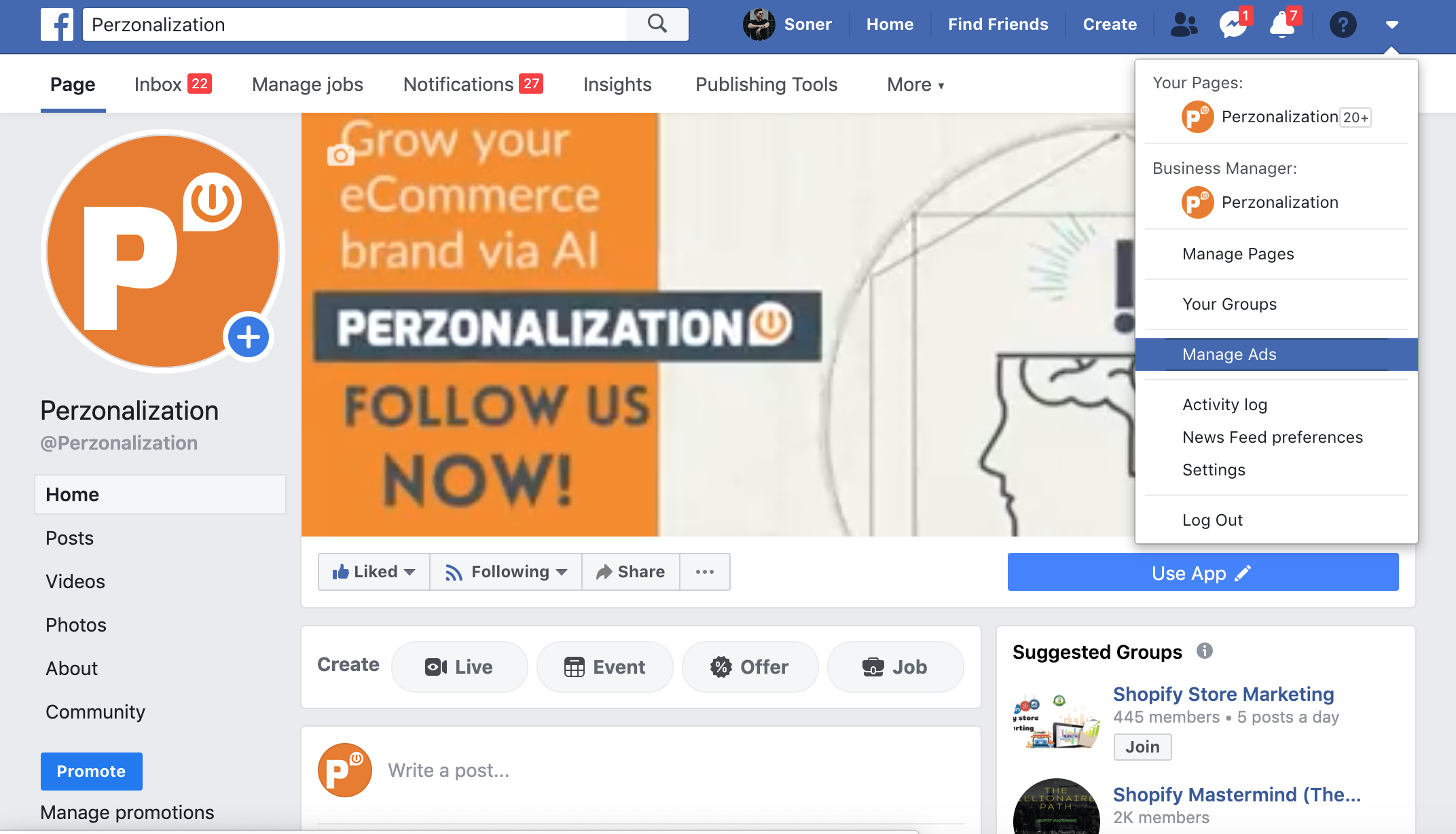Open the friend requests icon
The height and width of the screenshot is (834, 1456).
tap(1184, 24)
